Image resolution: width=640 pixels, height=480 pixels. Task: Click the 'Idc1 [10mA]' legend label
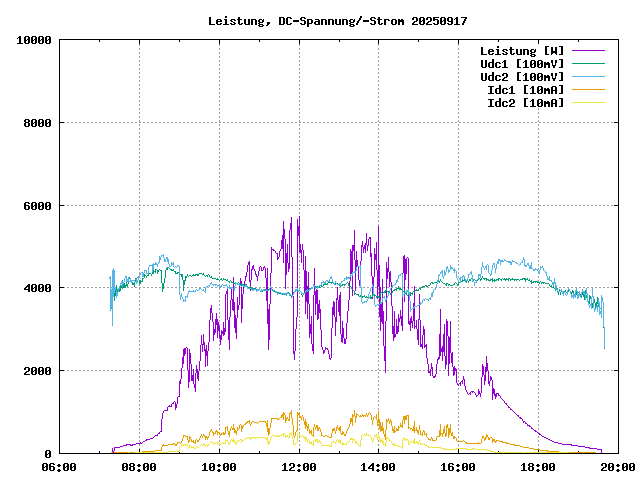coord(525,90)
